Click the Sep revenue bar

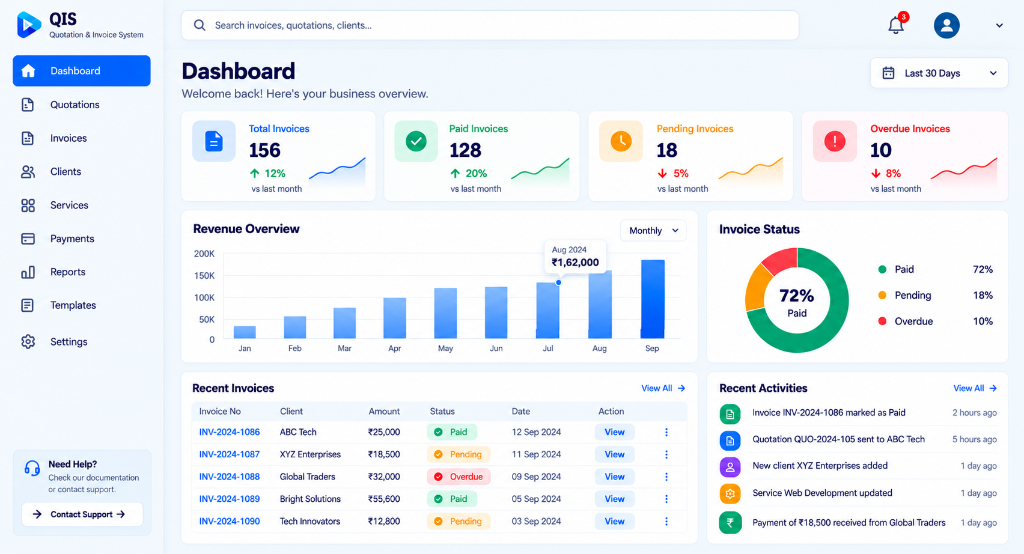click(x=652, y=299)
